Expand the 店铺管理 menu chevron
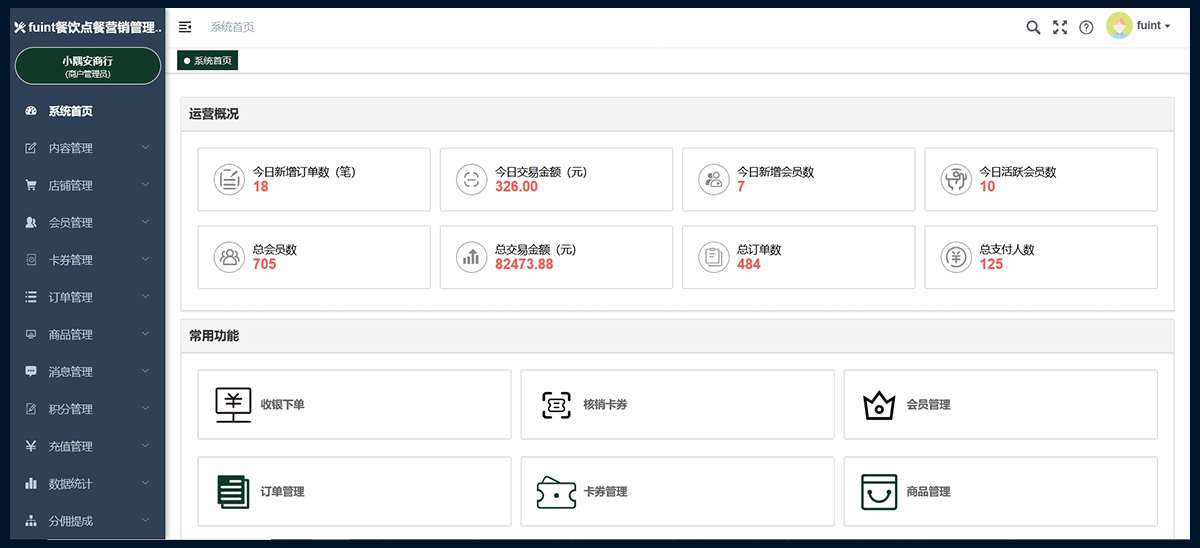The width and height of the screenshot is (1200, 548). pos(146,185)
